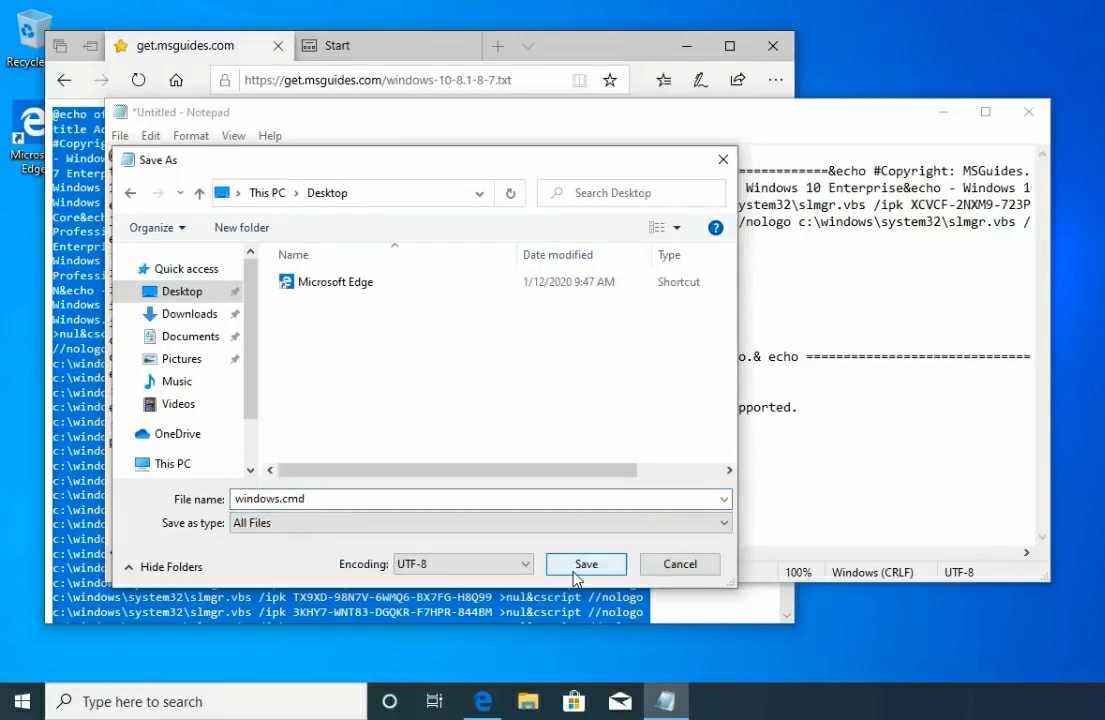The height and width of the screenshot is (720, 1105).
Task: Switch to the Start browser tab
Action: click(337, 46)
